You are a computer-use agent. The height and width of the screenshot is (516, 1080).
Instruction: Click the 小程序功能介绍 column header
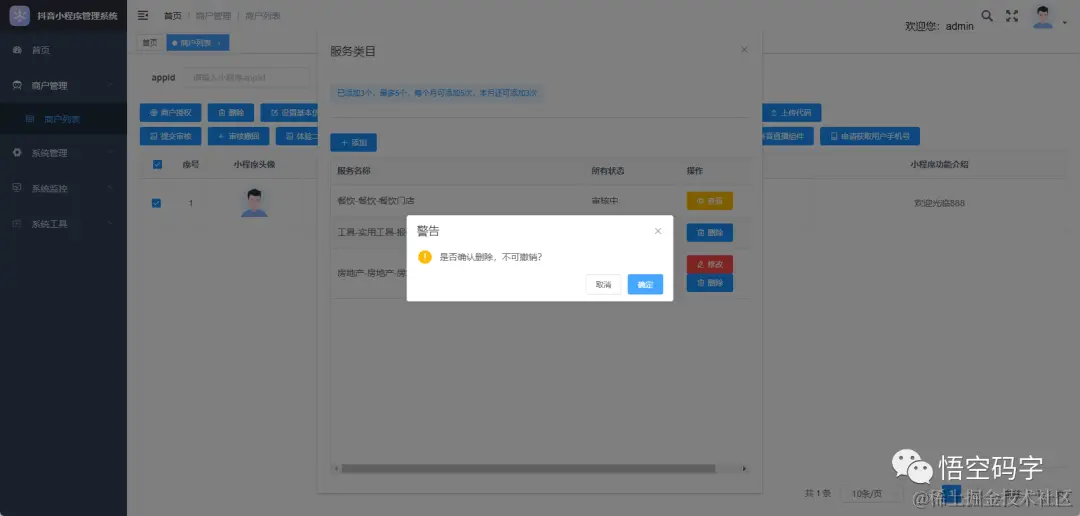939,165
